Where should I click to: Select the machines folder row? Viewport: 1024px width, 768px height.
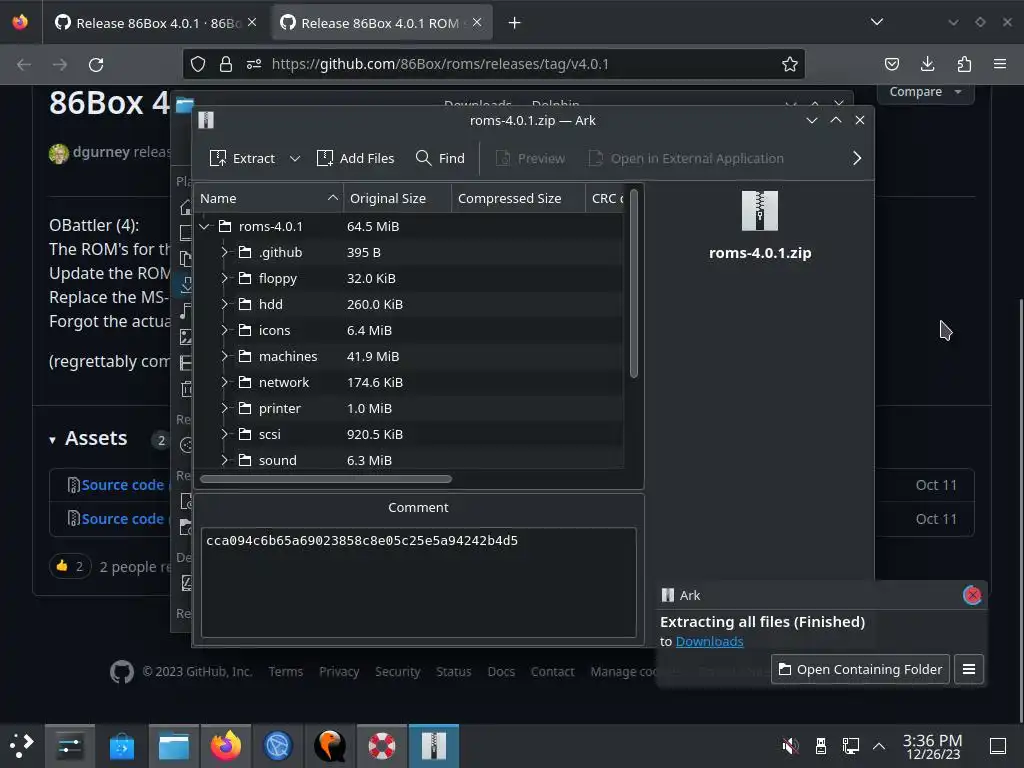pyautogui.click(x=409, y=356)
